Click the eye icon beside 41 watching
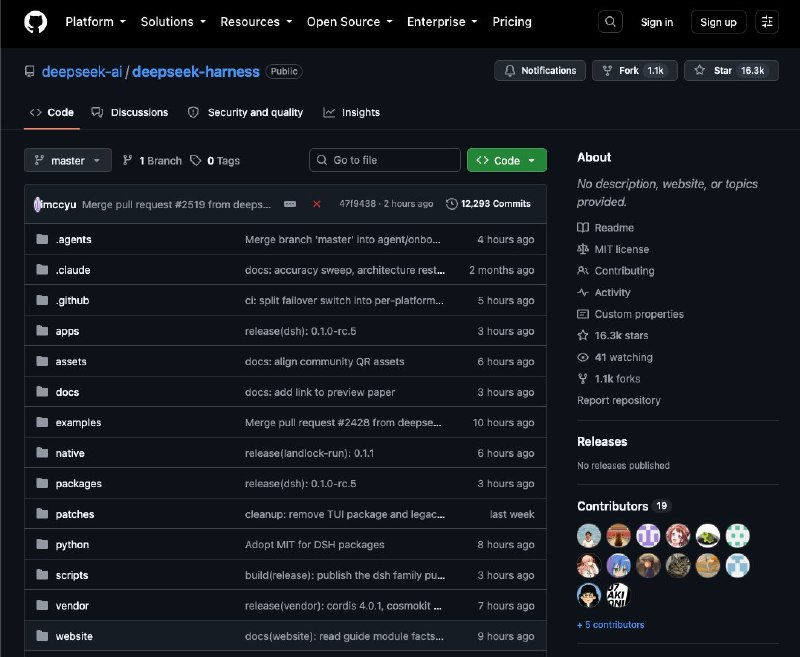 pos(583,357)
